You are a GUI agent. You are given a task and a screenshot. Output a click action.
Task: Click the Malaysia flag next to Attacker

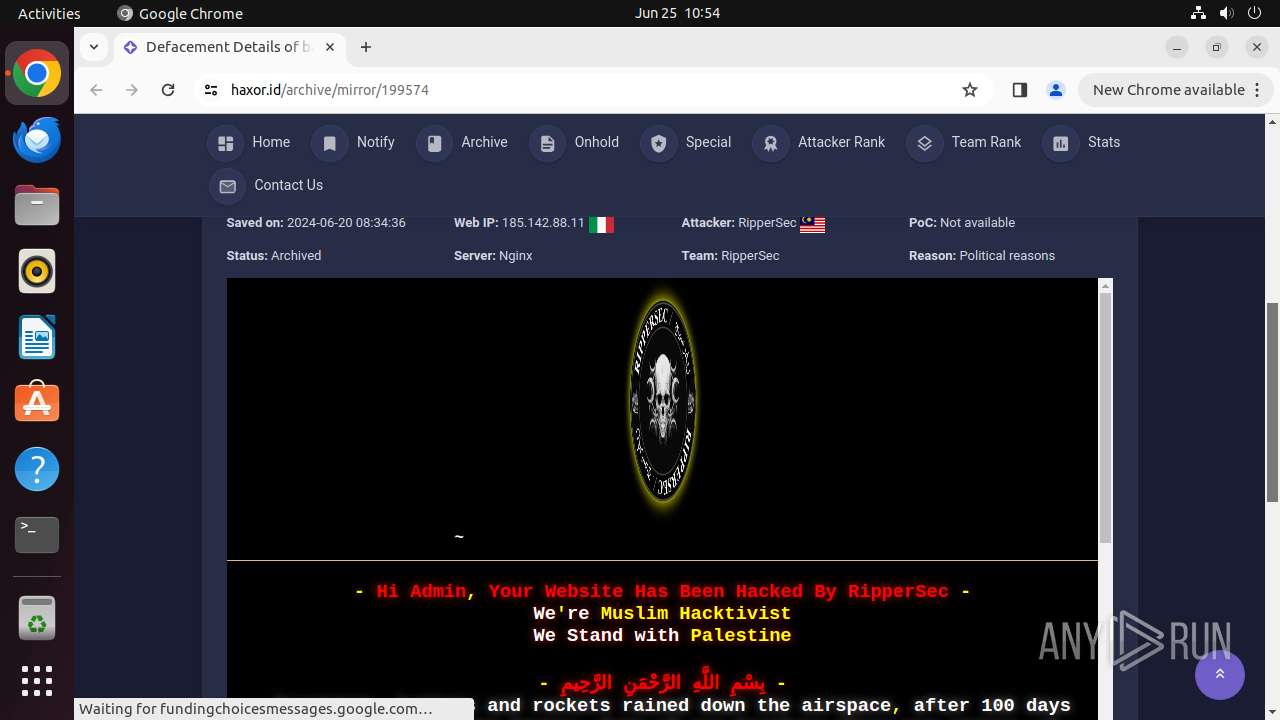pos(813,224)
